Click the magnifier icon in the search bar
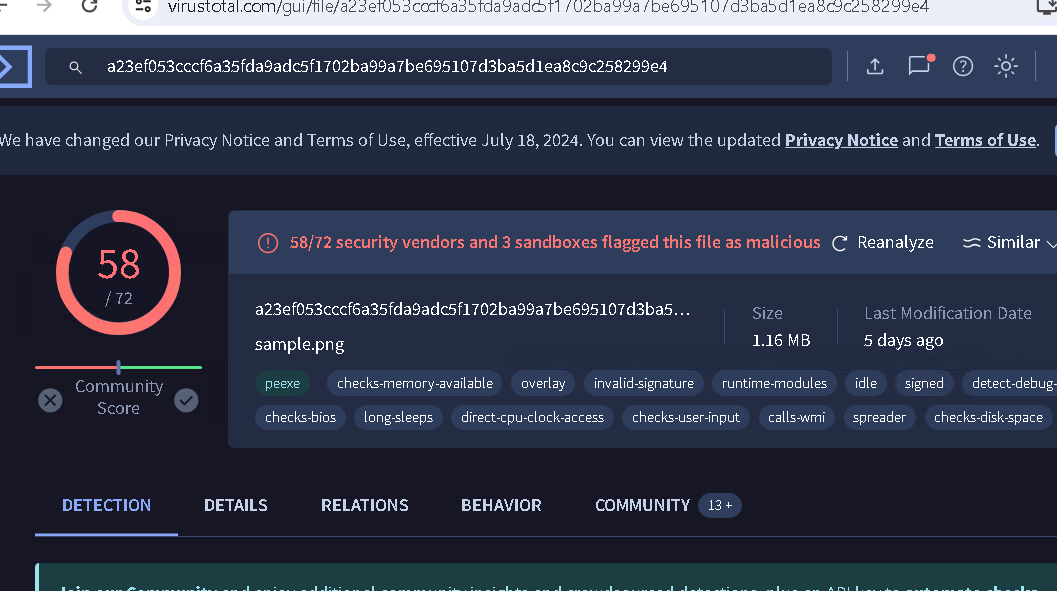1057x591 pixels. click(x=76, y=66)
